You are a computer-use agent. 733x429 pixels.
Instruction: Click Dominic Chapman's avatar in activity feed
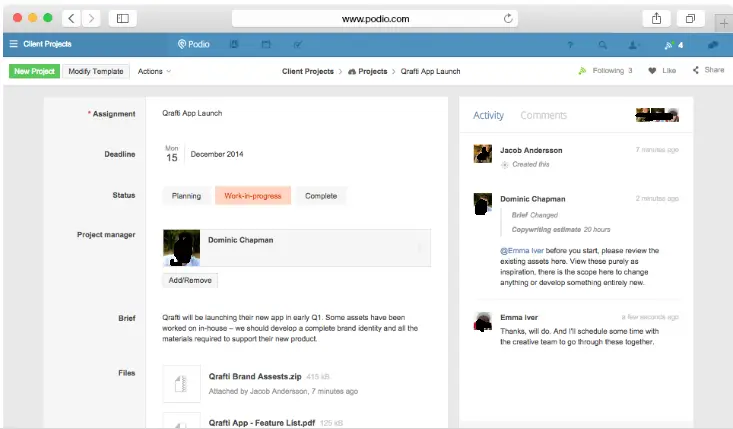click(x=482, y=204)
